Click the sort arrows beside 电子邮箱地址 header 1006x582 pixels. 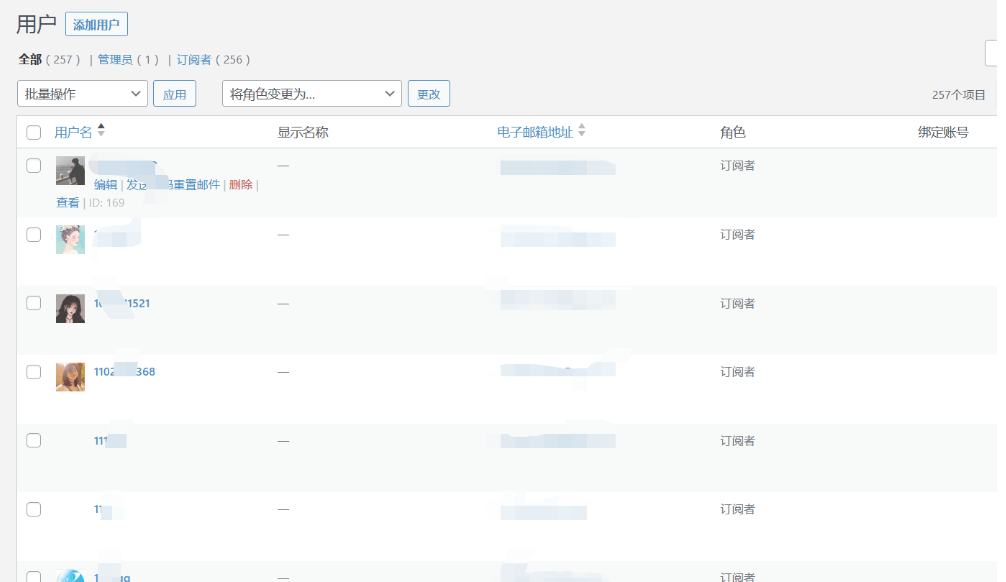tap(582, 131)
